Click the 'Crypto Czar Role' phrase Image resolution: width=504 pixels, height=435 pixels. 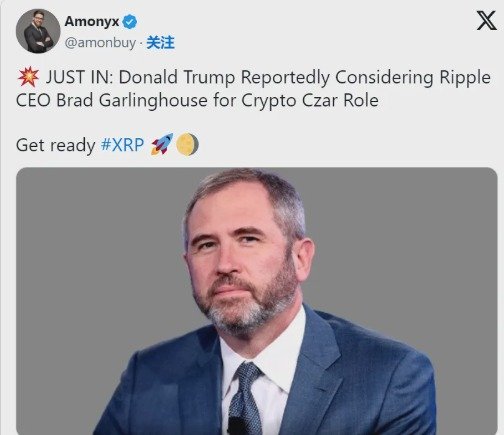coord(310,101)
